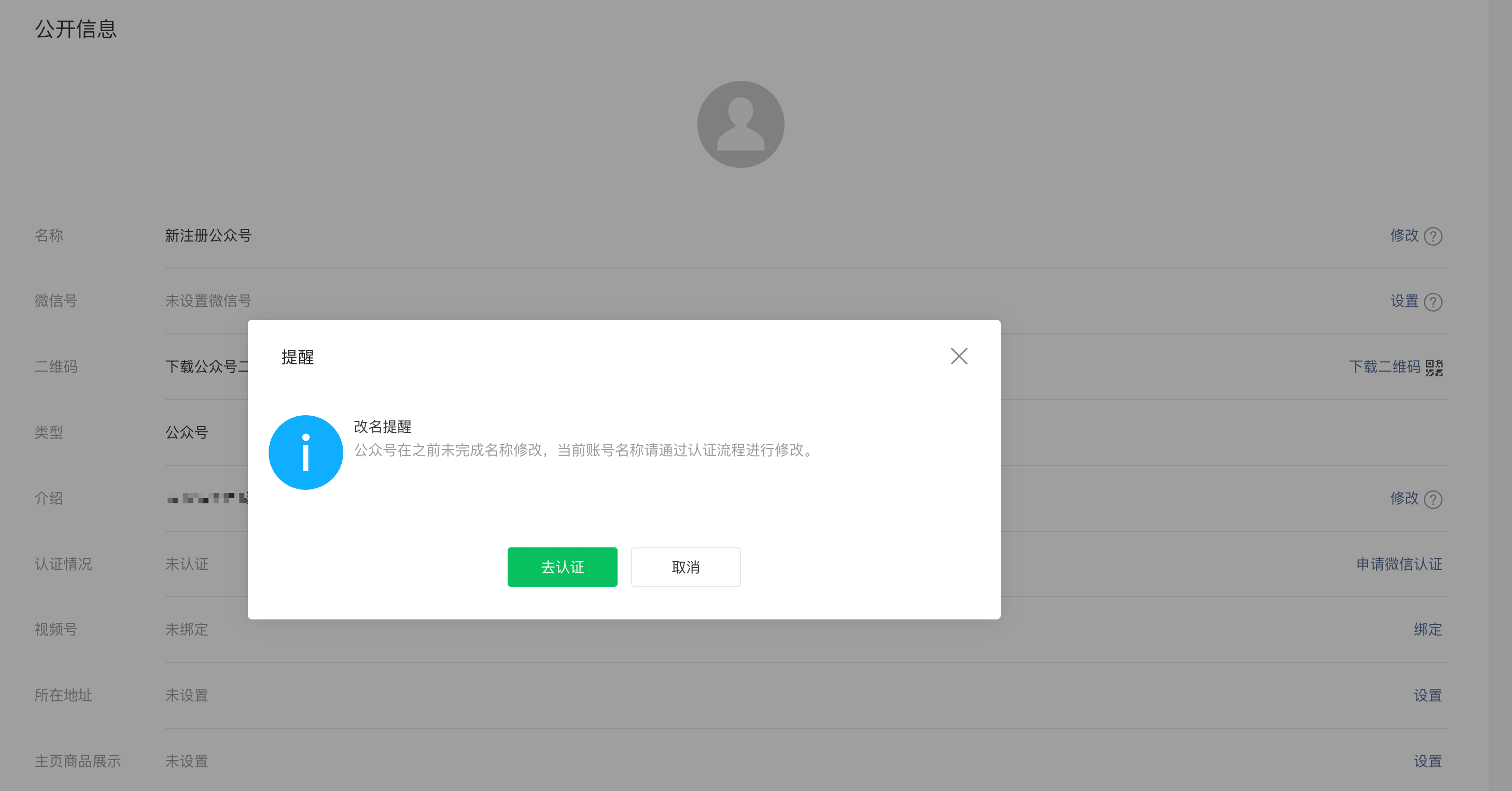This screenshot has width=1512, height=791.
Task: Click 绑定 link in the 视频号 row
Action: click(1427, 630)
